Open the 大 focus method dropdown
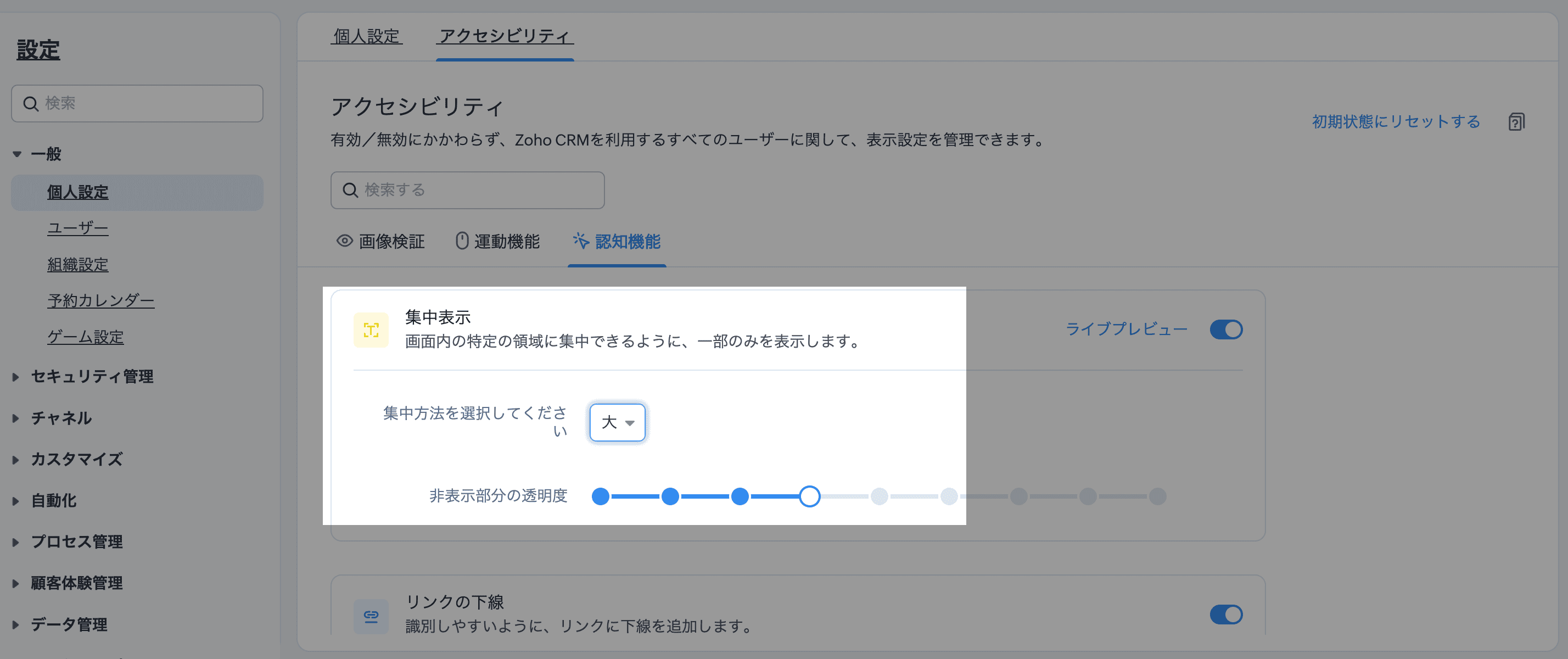 pyautogui.click(x=617, y=422)
